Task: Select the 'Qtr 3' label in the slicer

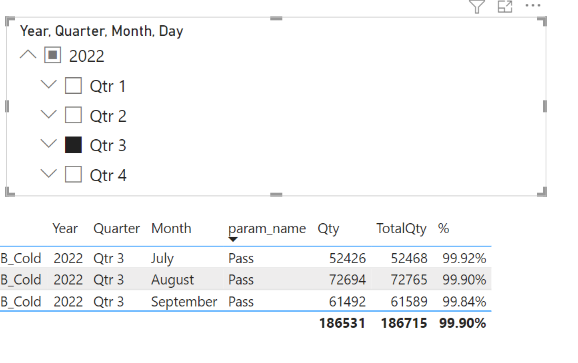Action: click(108, 145)
